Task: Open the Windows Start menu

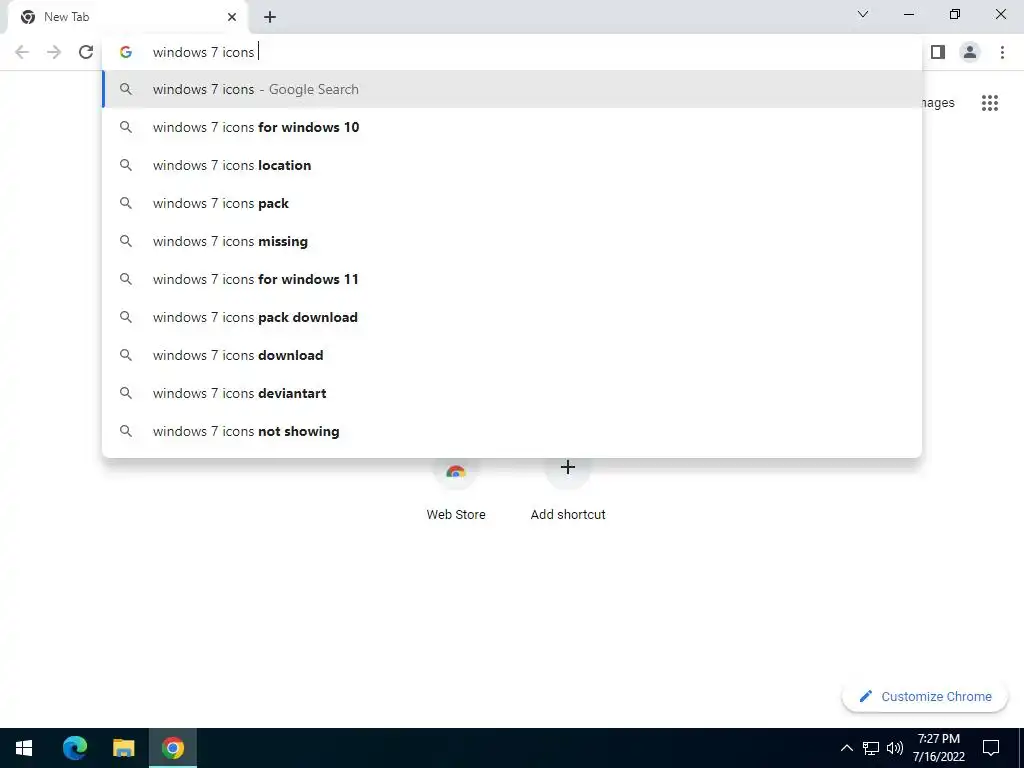Action: click(24, 748)
